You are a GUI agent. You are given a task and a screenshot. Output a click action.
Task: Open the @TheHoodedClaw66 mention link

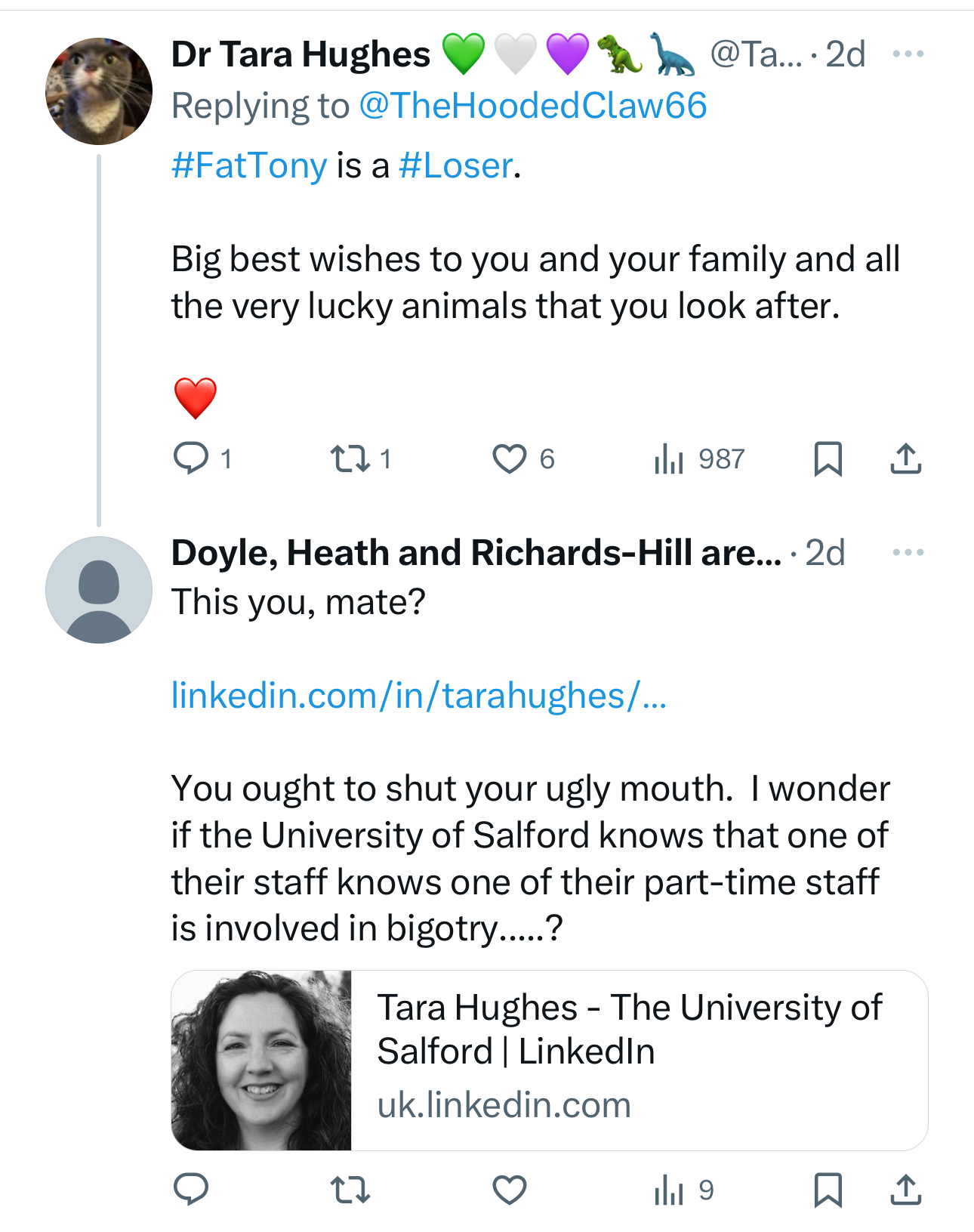pos(532,105)
